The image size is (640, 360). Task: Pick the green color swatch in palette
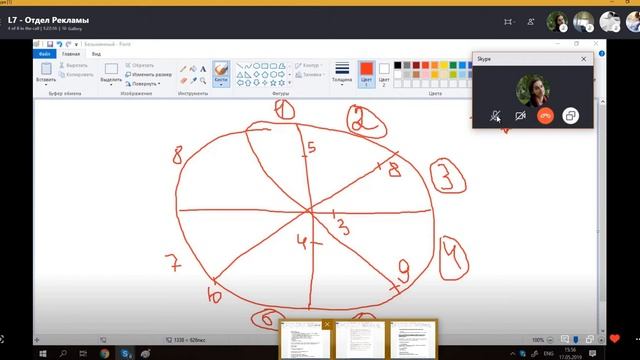(x=453, y=65)
